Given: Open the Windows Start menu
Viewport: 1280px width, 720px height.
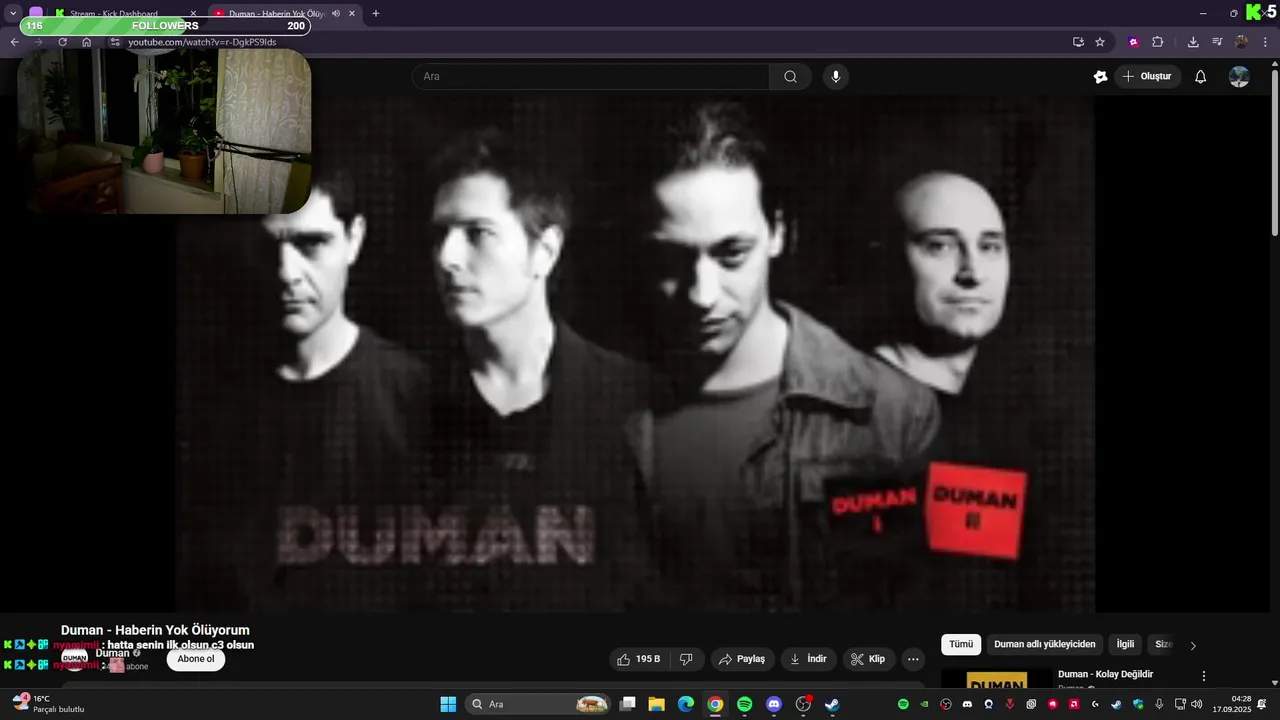Looking at the screenshot, I should click(448, 704).
